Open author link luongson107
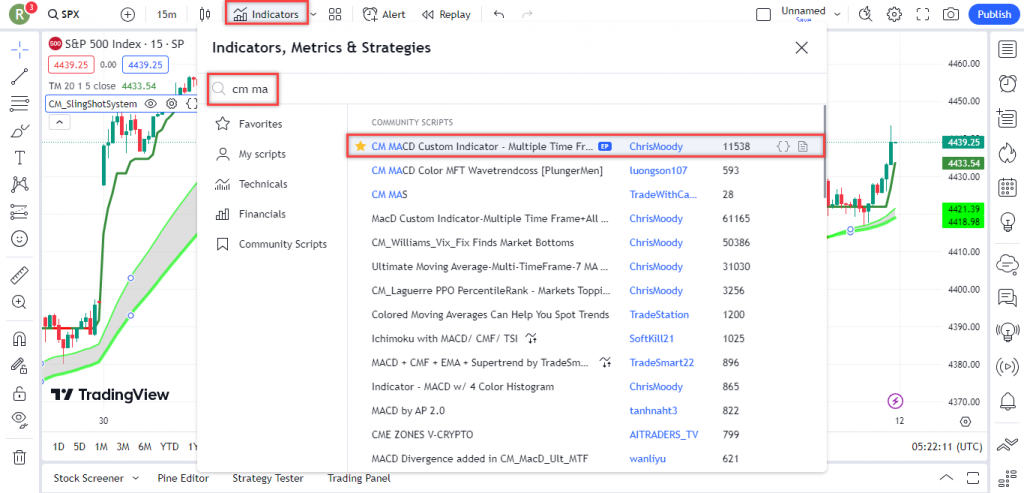 tap(658, 170)
